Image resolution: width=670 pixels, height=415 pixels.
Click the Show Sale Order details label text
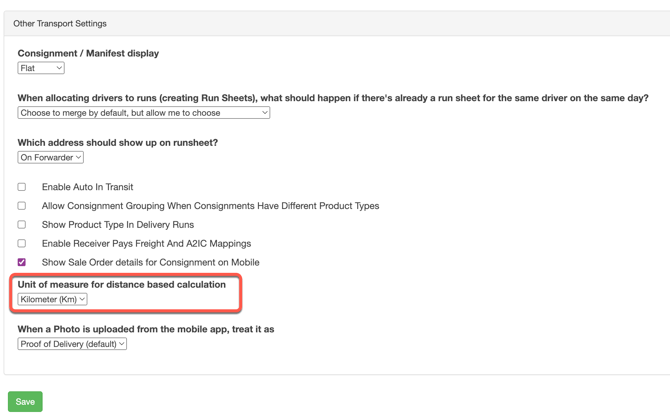pyautogui.click(x=150, y=262)
